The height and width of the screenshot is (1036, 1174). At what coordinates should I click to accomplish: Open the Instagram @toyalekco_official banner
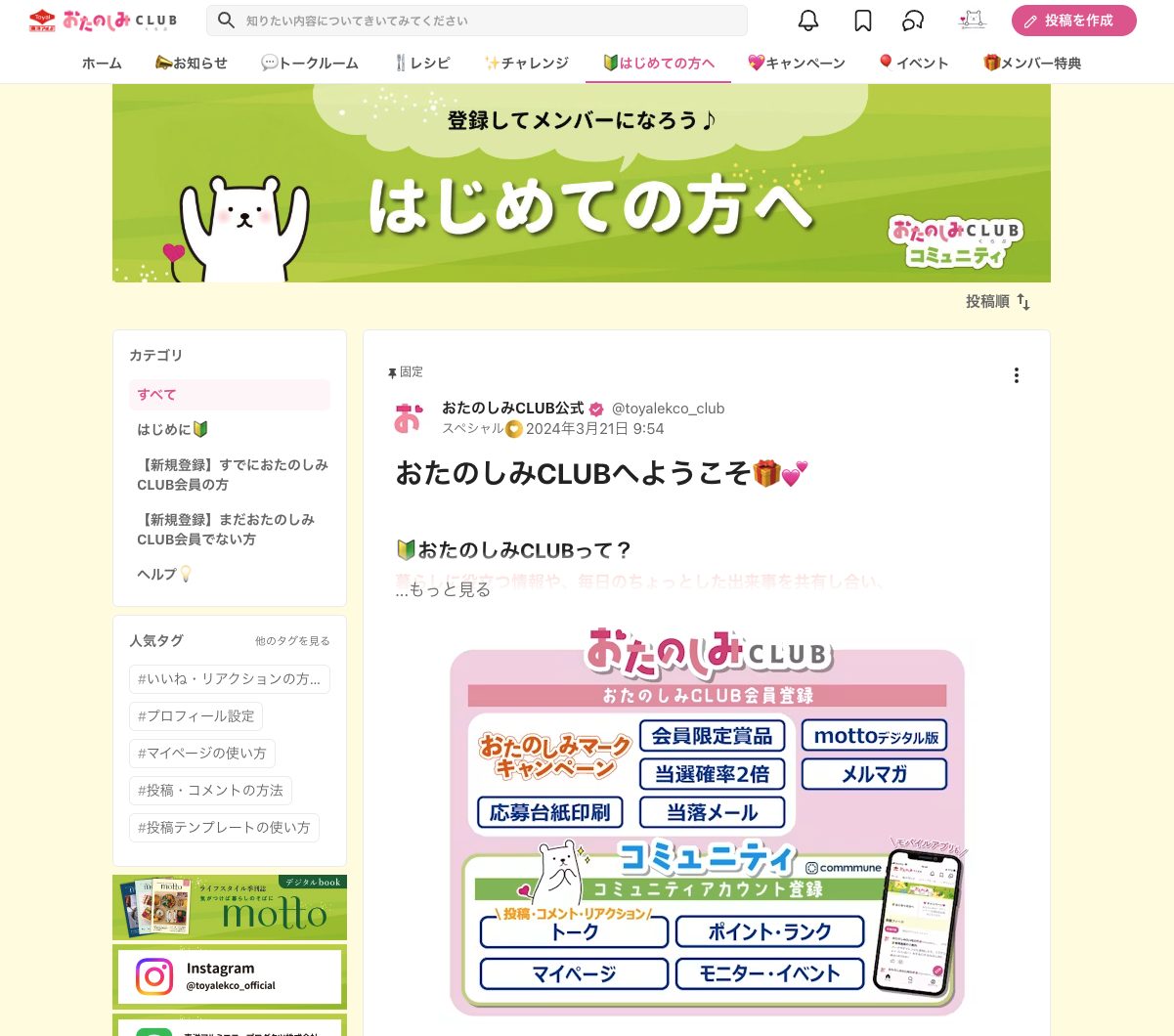[230, 976]
